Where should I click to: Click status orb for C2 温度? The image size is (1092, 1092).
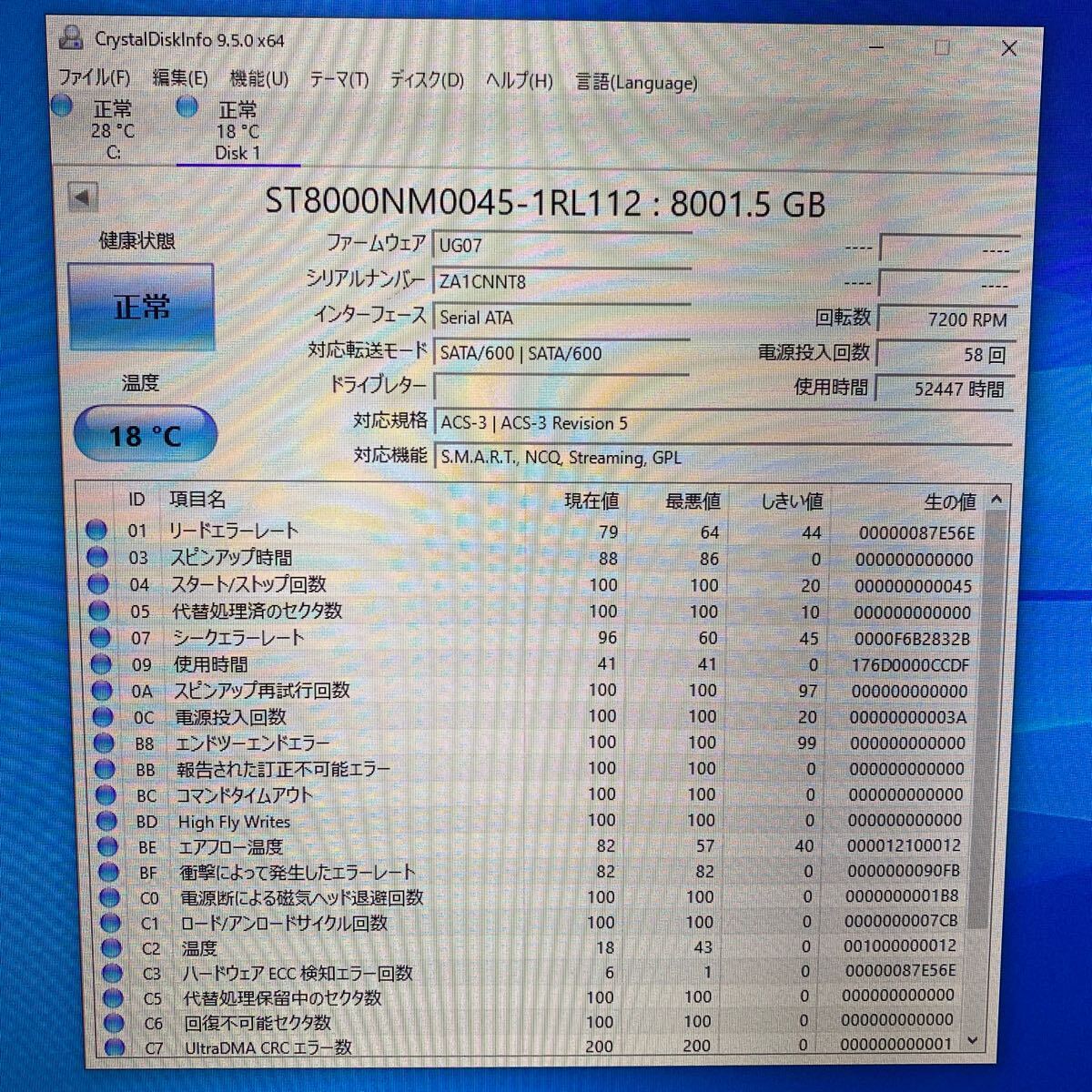click(x=111, y=948)
